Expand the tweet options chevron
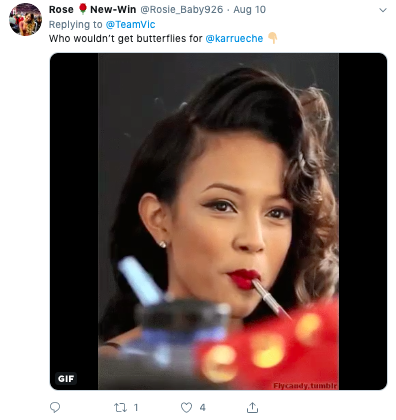This screenshot has width=396, height=420. tap(383, 10)
